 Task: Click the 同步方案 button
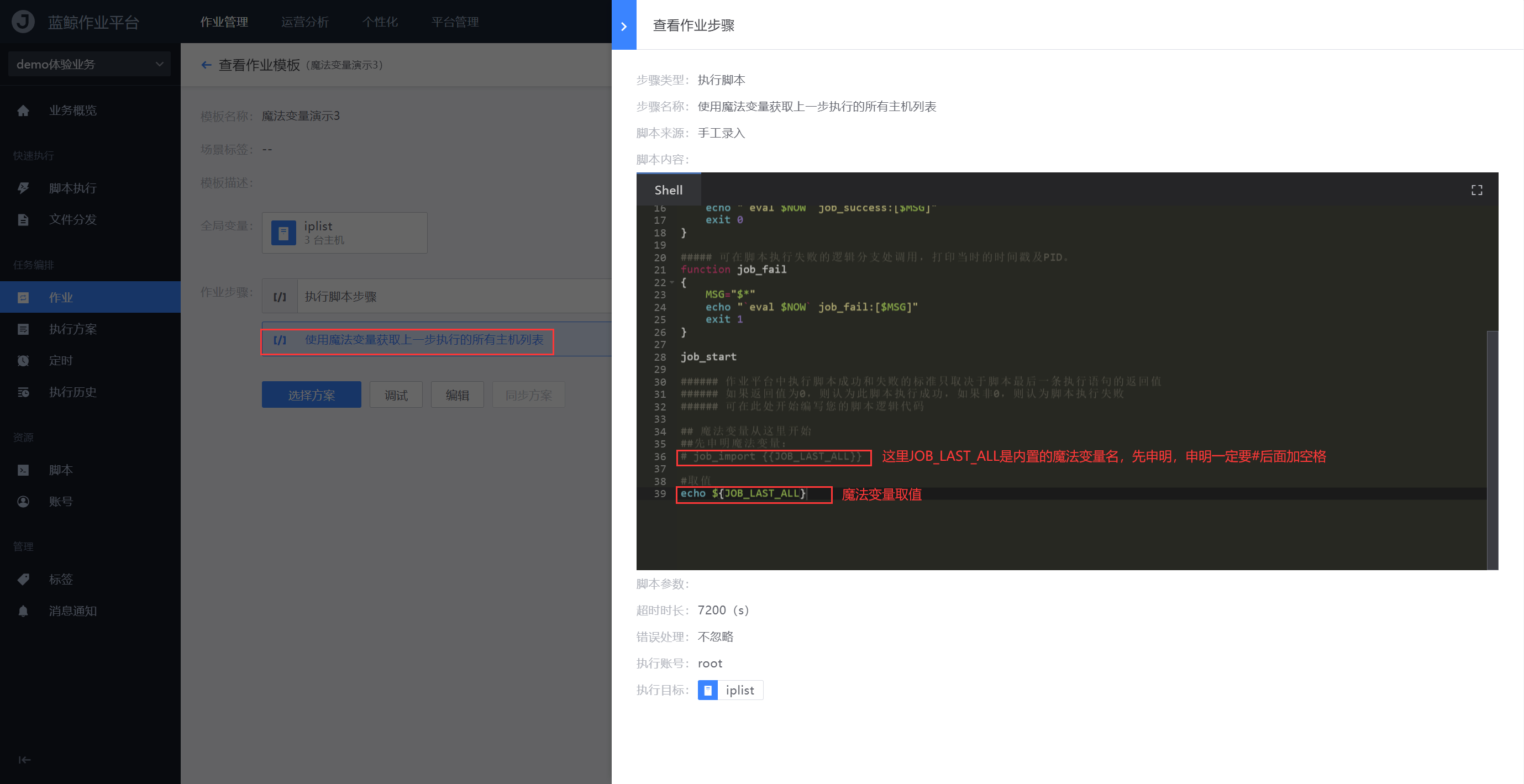(x=528, y=394)
